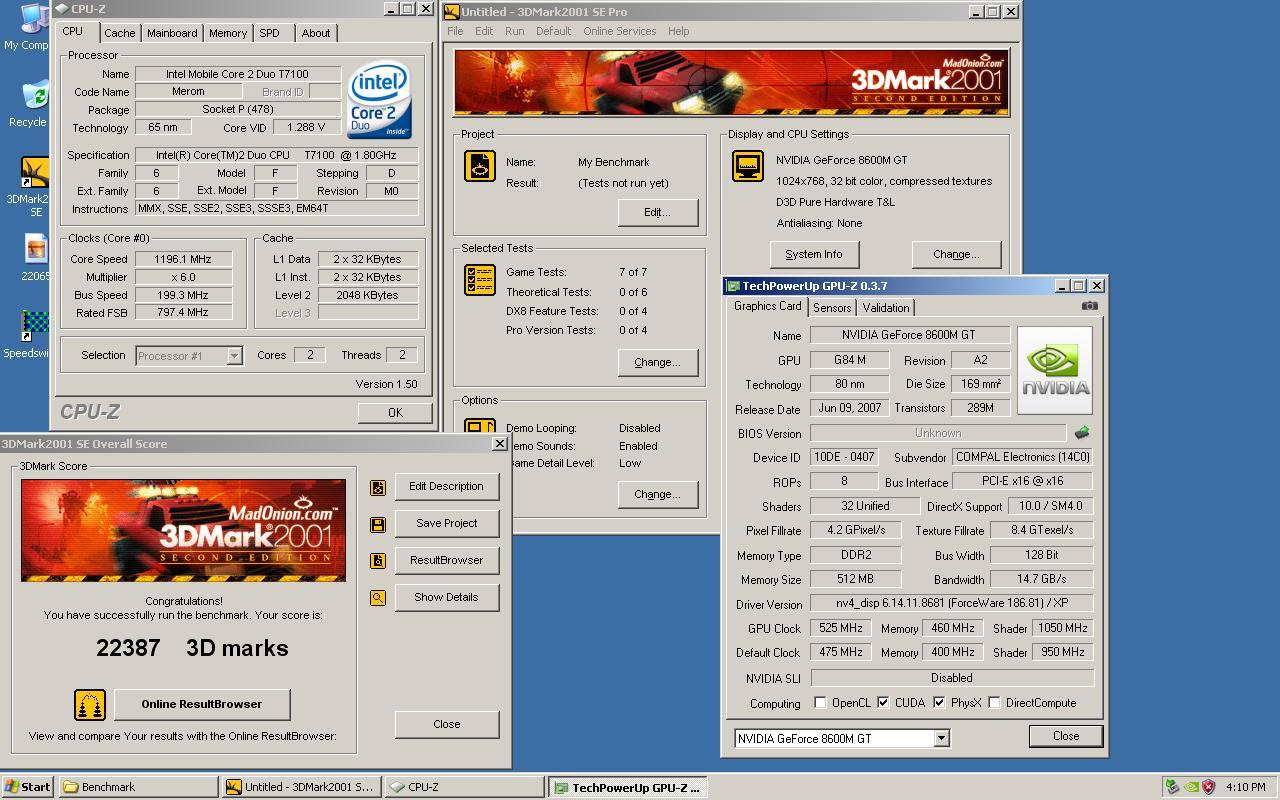Click the magnifier icon beside Show Details
The width and height of the screenshot is (1280, 800).
pos(378,598)
